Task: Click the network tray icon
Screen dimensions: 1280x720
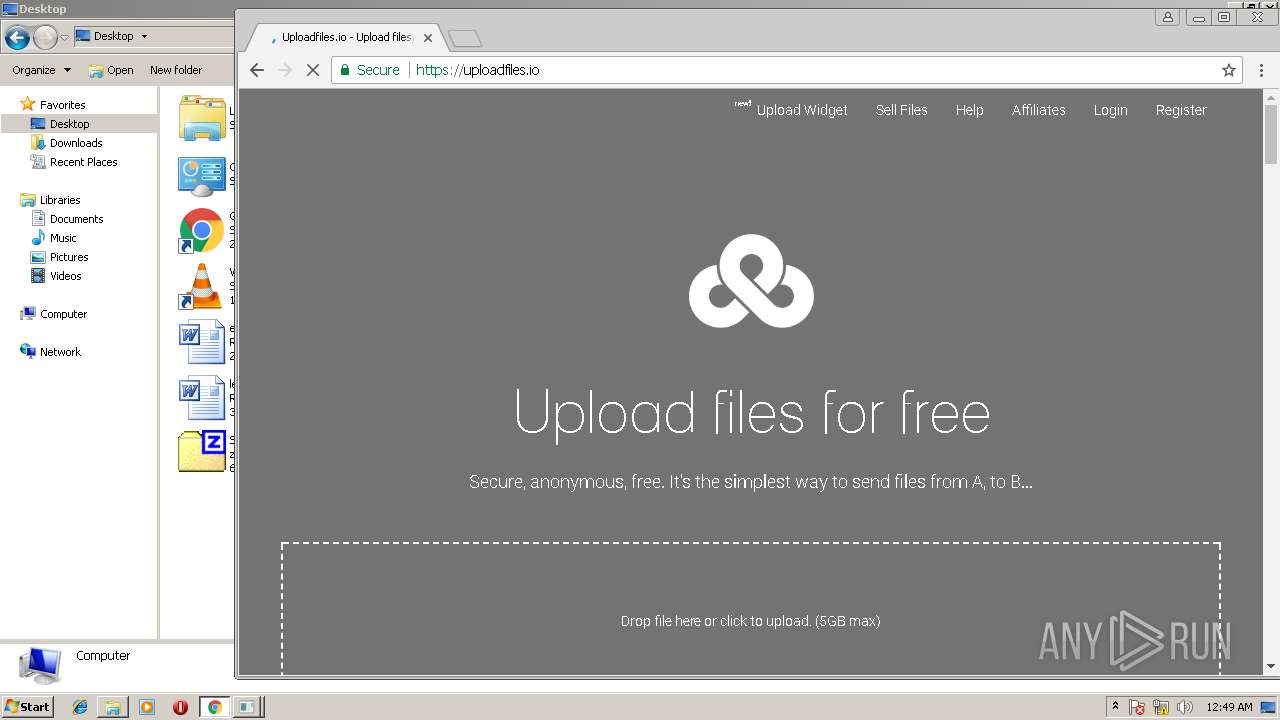Action: [1161, 707]
